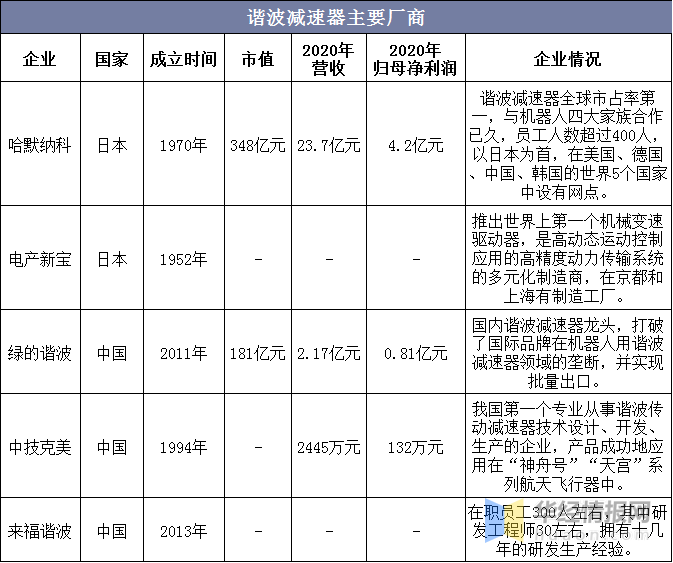Click the market value 348亿元
Image resolution: width=673 pixels, height=563 pixels.
(258, 145)
